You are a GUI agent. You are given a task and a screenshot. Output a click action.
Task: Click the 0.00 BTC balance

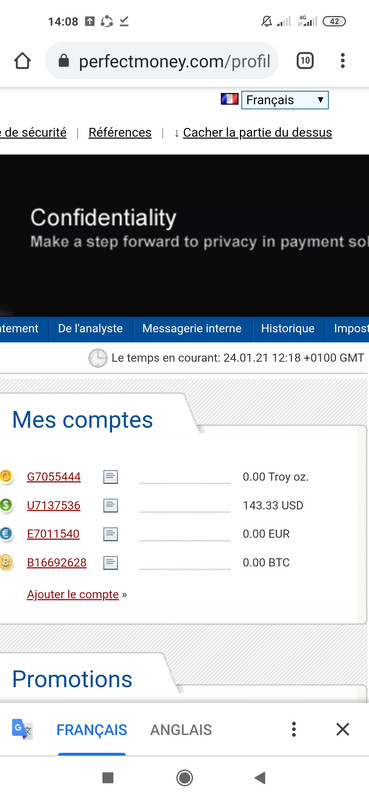[x=266, y=563]
